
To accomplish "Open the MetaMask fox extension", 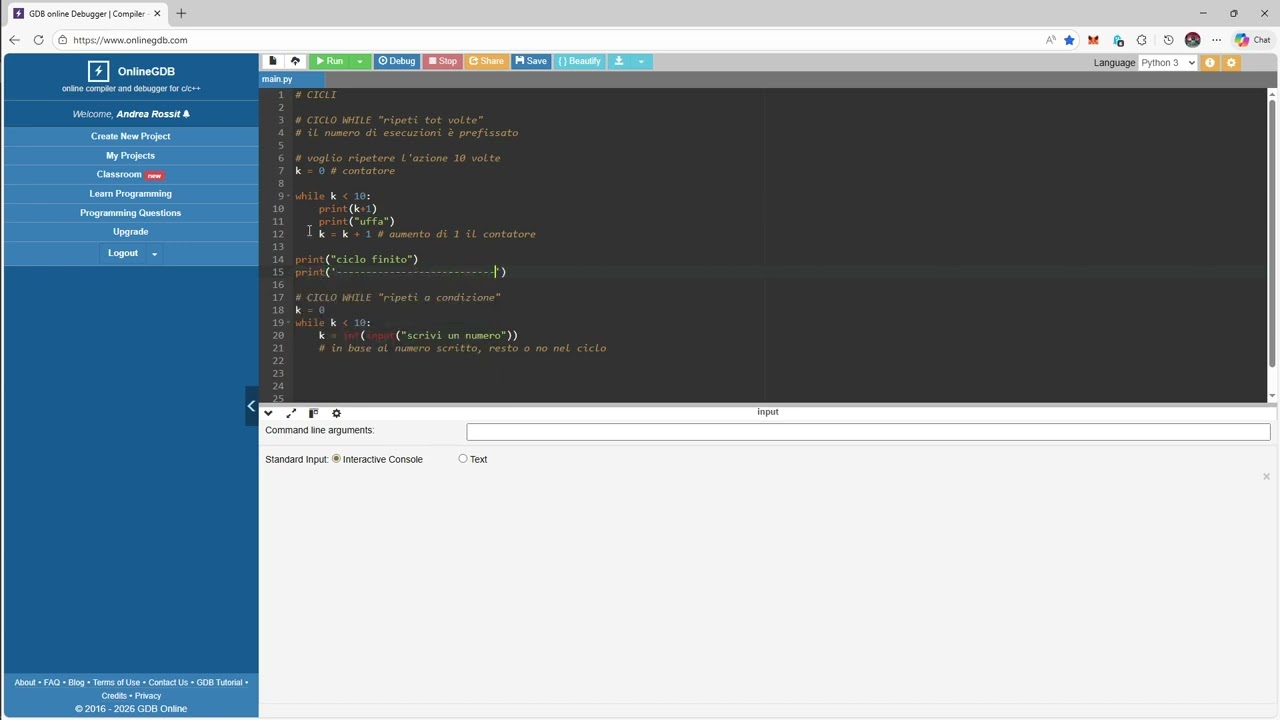I will (x=1093, y=40).
